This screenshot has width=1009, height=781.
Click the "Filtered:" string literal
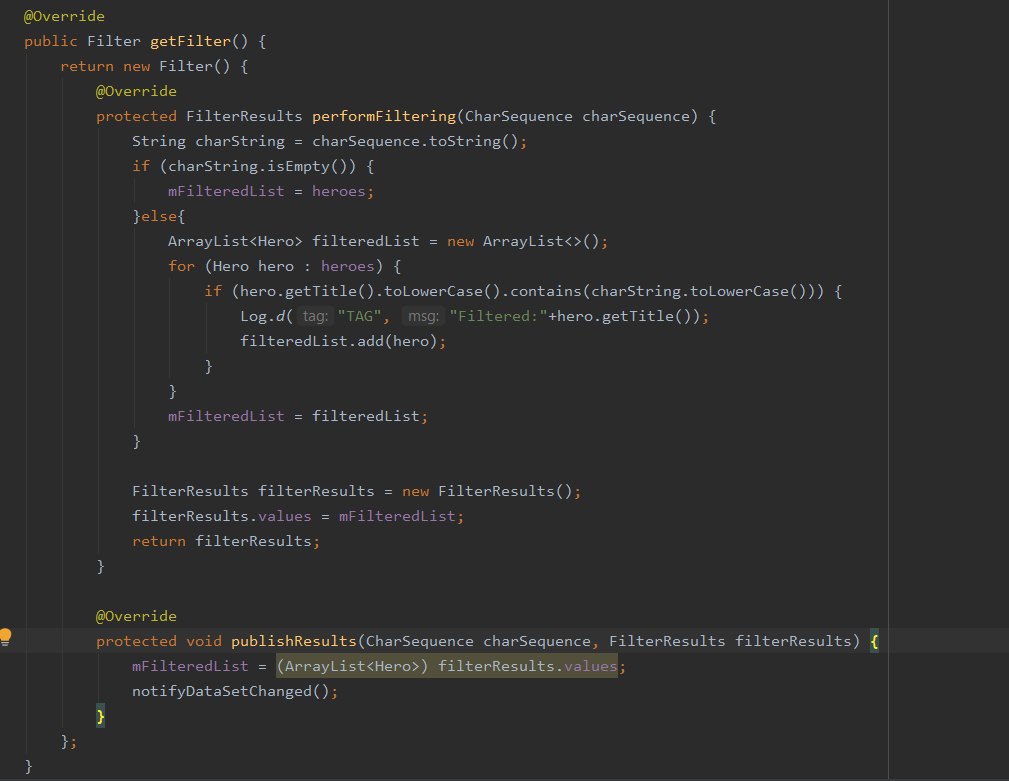click(499, 317)
